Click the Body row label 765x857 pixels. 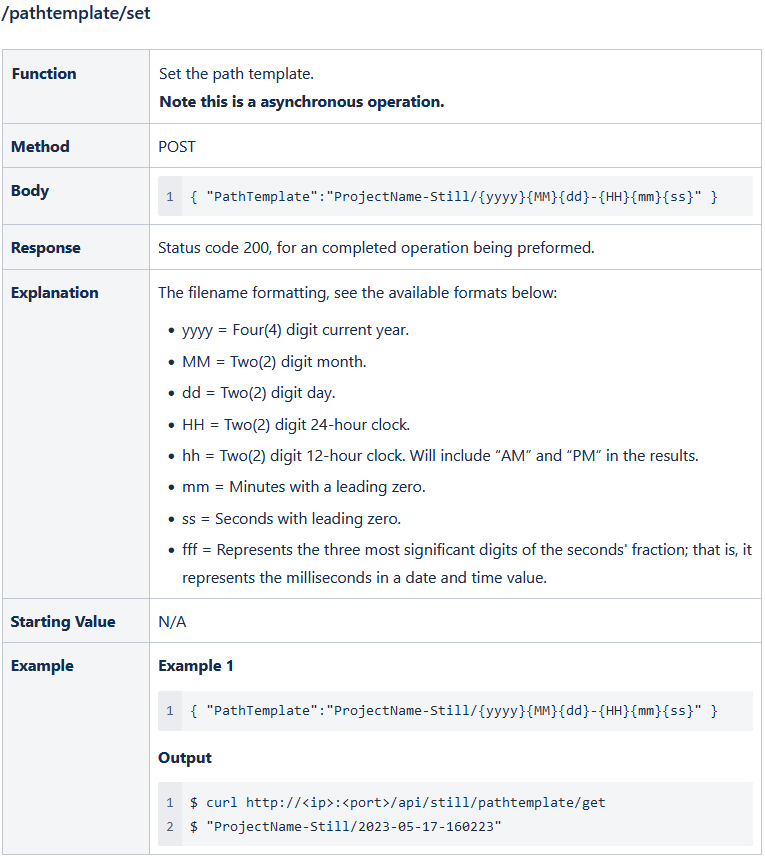[x=30, y=191]
